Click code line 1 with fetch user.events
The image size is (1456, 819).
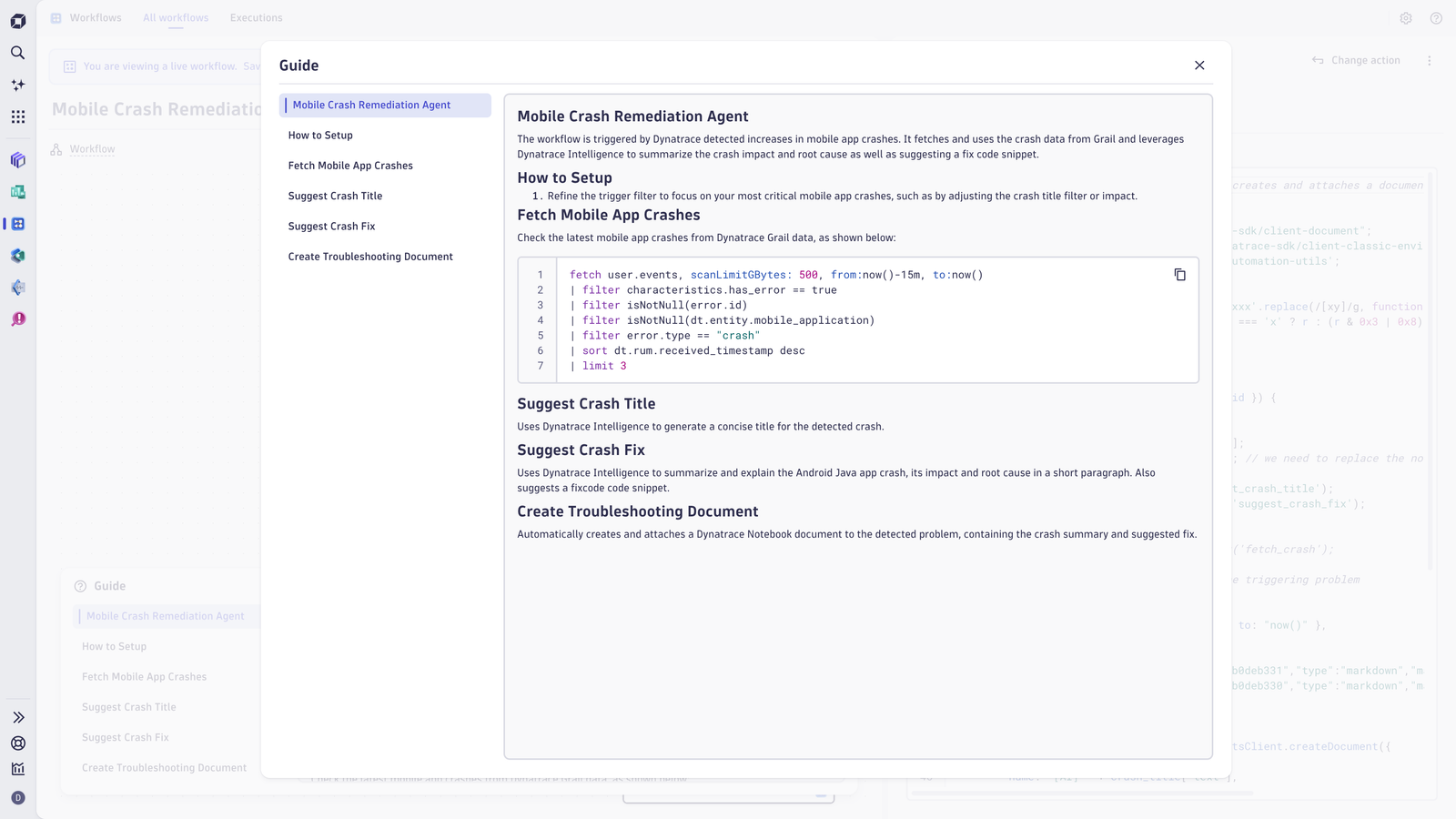point(776,275)
